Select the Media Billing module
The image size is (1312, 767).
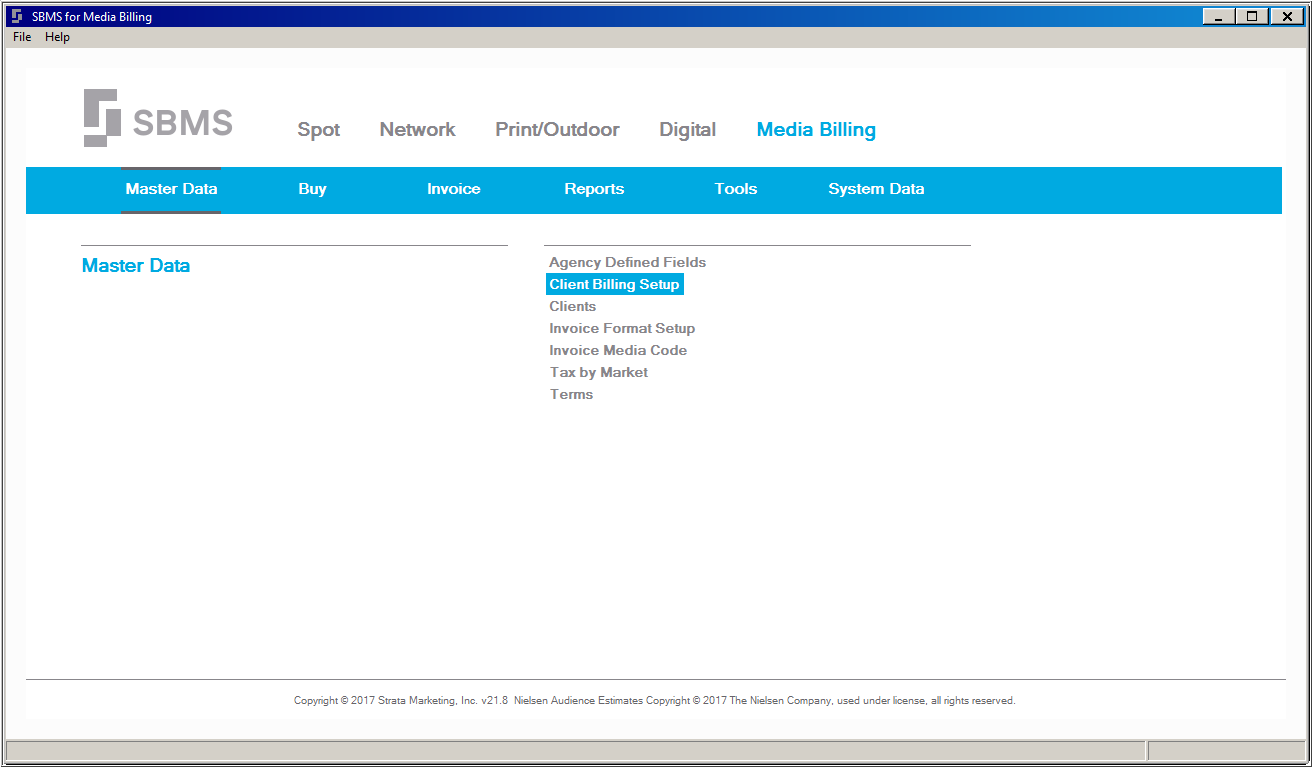click(x=816, y=130)
